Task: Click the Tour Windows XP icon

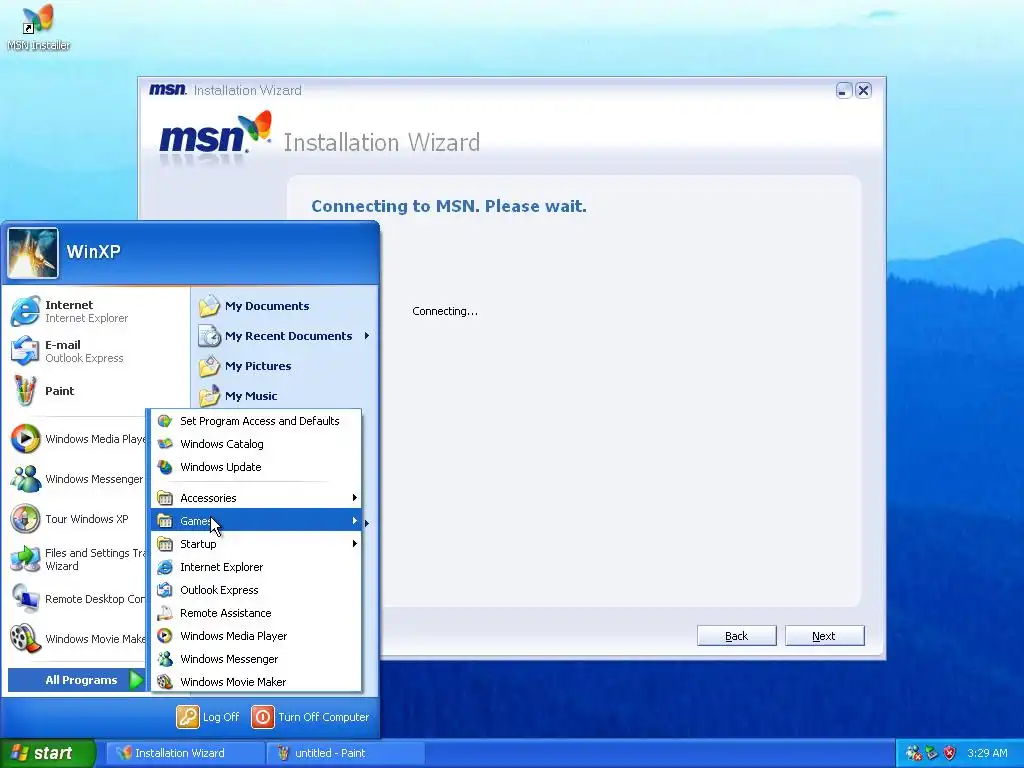Action: (25, 519)
